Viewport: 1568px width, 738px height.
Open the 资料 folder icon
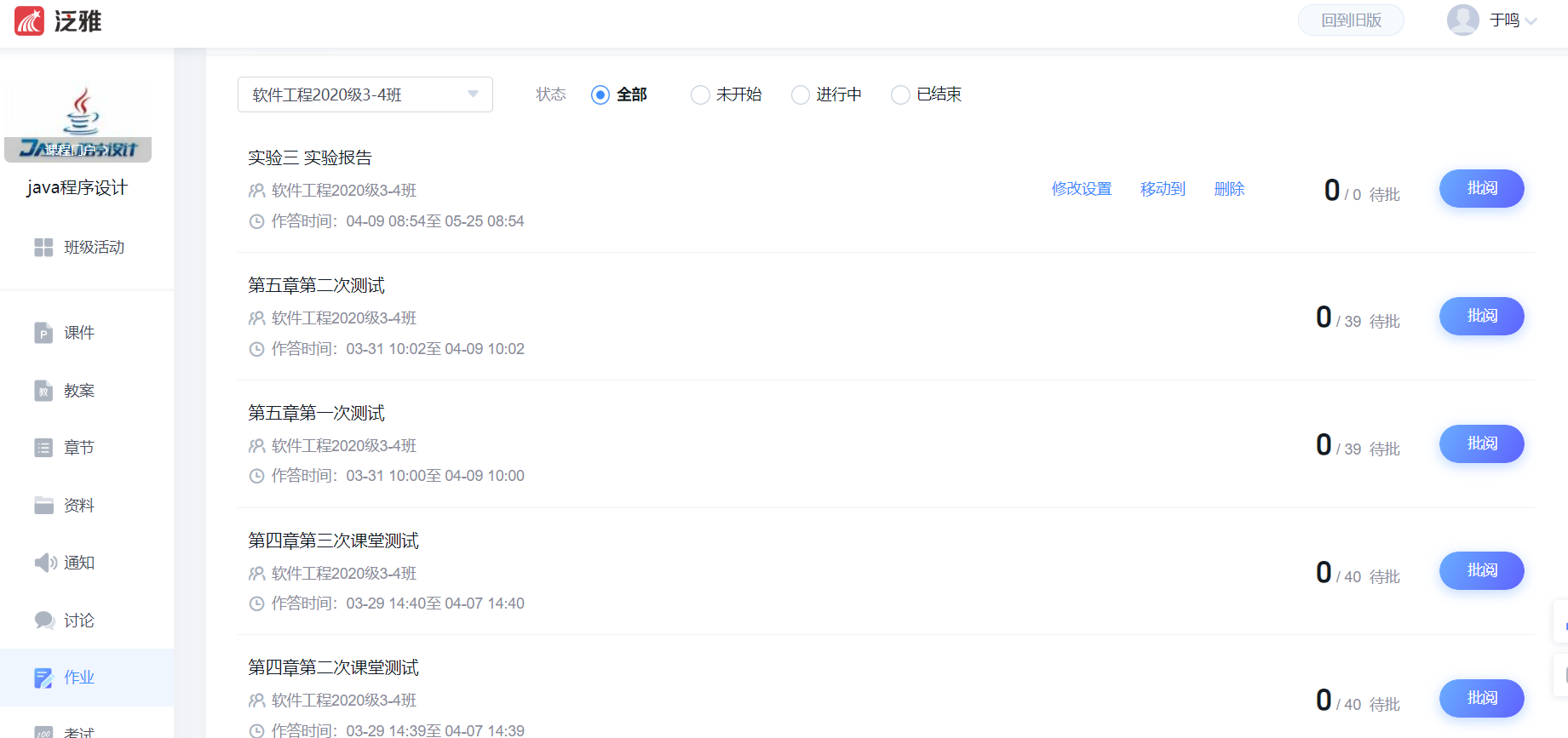(43, 506)
